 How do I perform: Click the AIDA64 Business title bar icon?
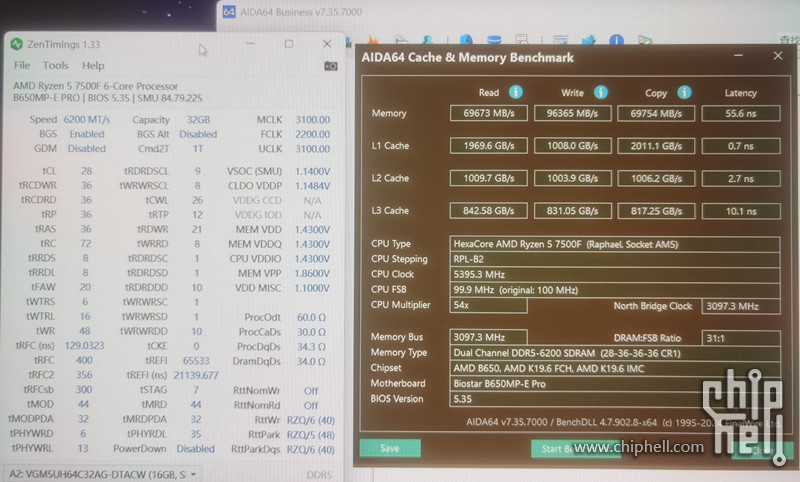[229, 12]
